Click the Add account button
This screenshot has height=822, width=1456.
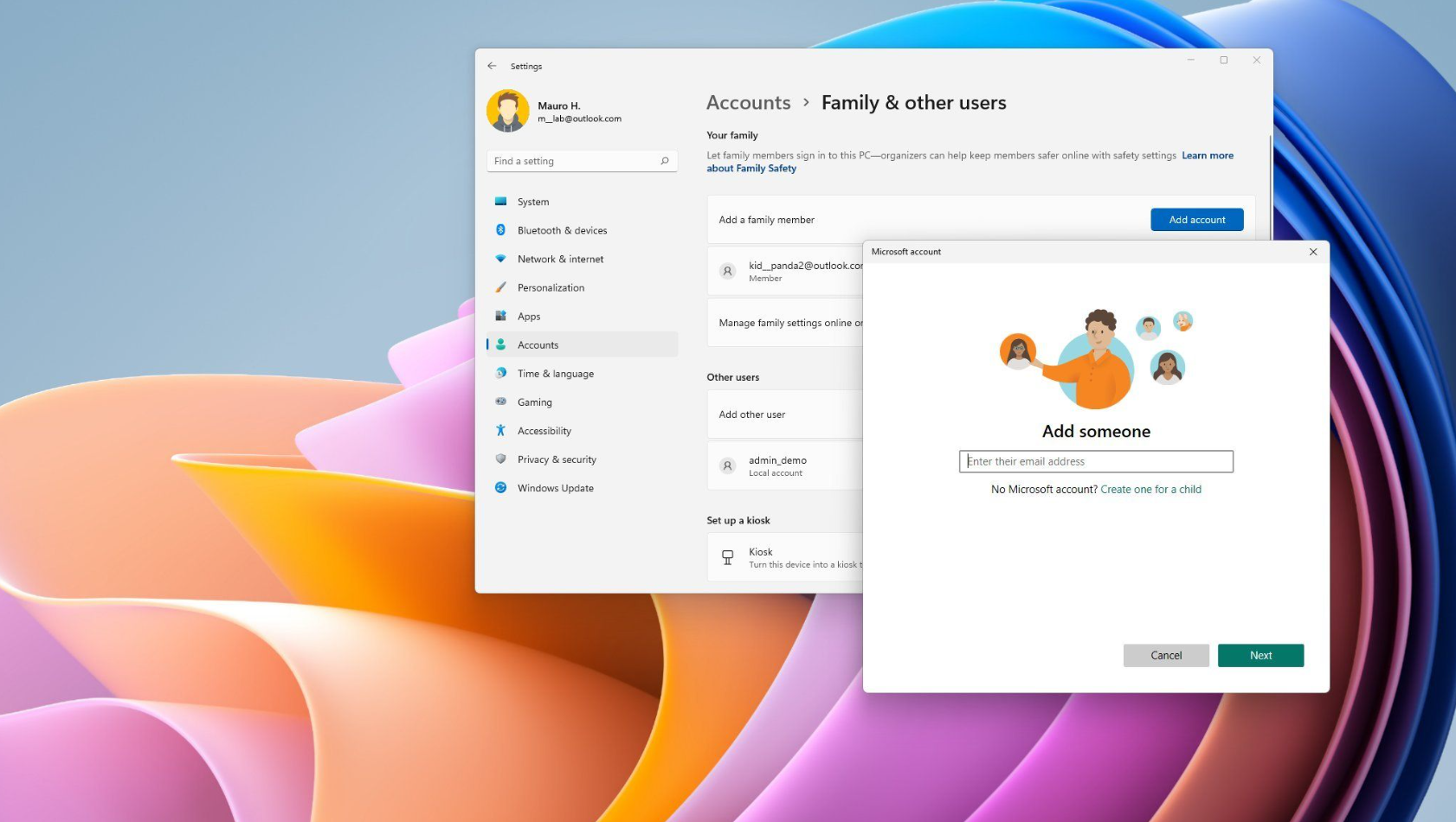tap(1196, 220)
